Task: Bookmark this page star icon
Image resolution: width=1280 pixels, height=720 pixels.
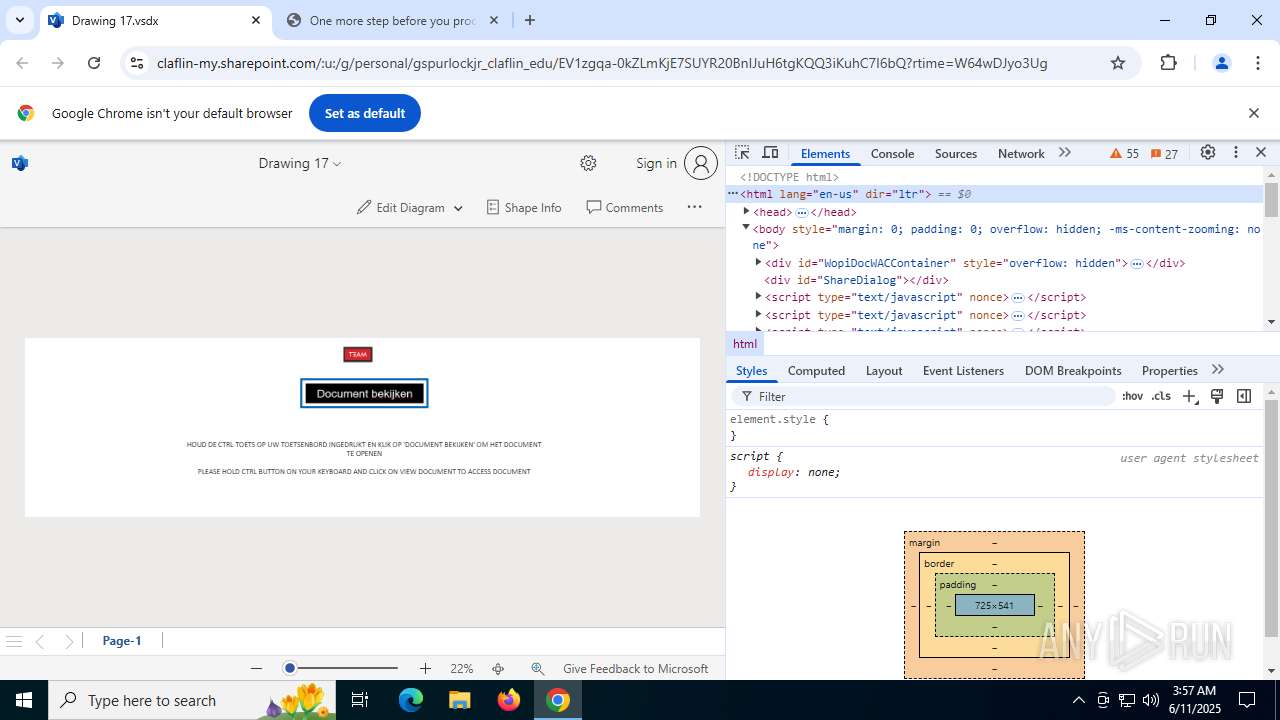Action: tap(1118, 63)
